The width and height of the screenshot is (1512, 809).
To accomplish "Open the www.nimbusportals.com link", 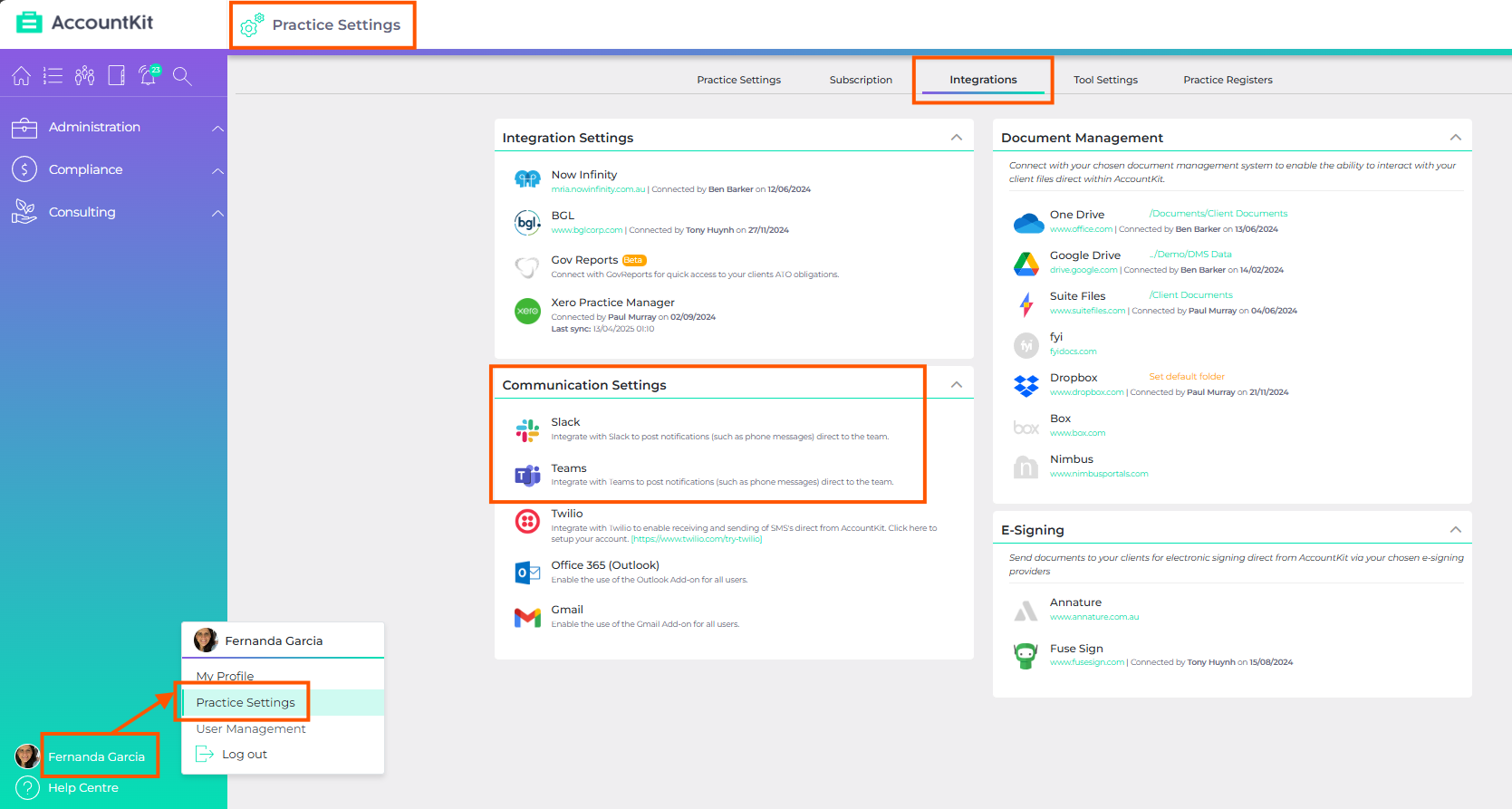I will point(1099,474).
